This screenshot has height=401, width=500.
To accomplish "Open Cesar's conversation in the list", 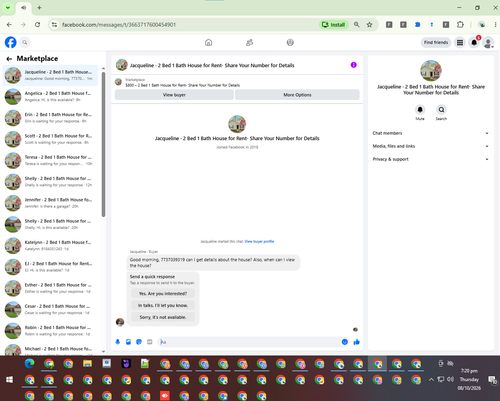I will 50,310.
